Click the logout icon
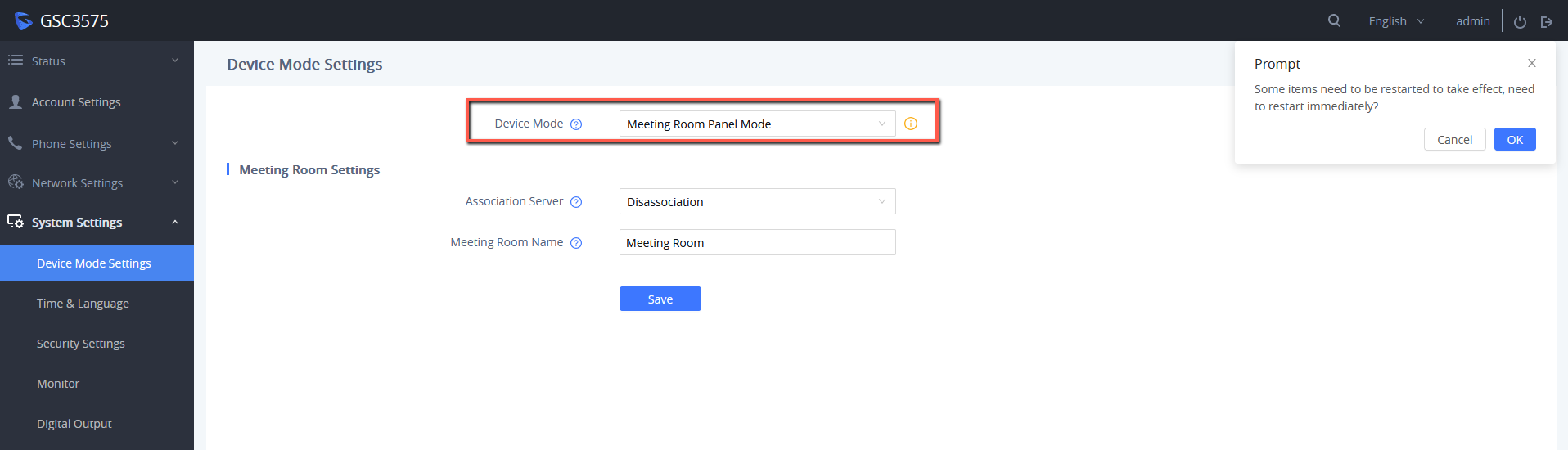This screenshot has height=450, width=1568. pyautogui.click(x=1547, y=22)
